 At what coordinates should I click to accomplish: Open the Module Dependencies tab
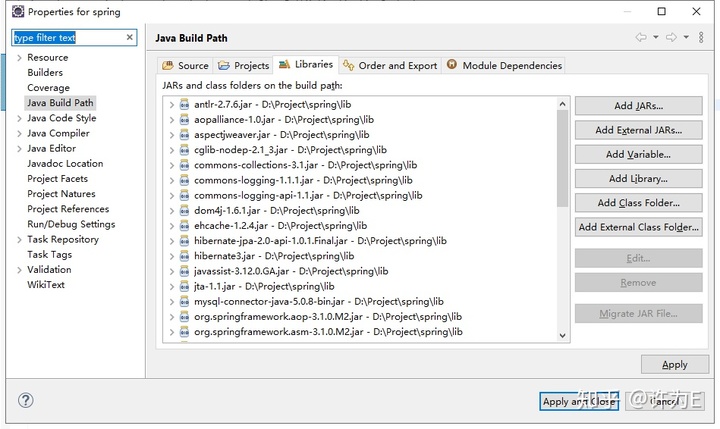click(504, 66)
